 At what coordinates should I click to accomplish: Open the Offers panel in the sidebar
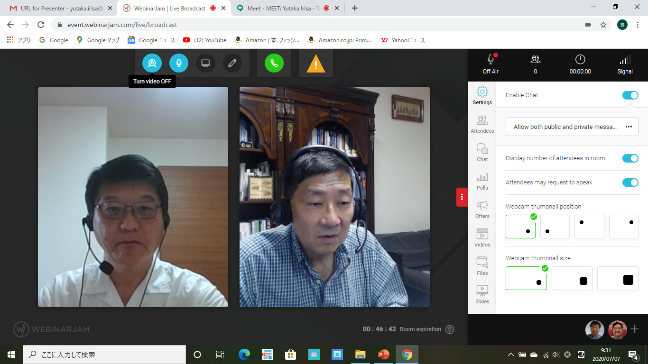tap(482, 209)
